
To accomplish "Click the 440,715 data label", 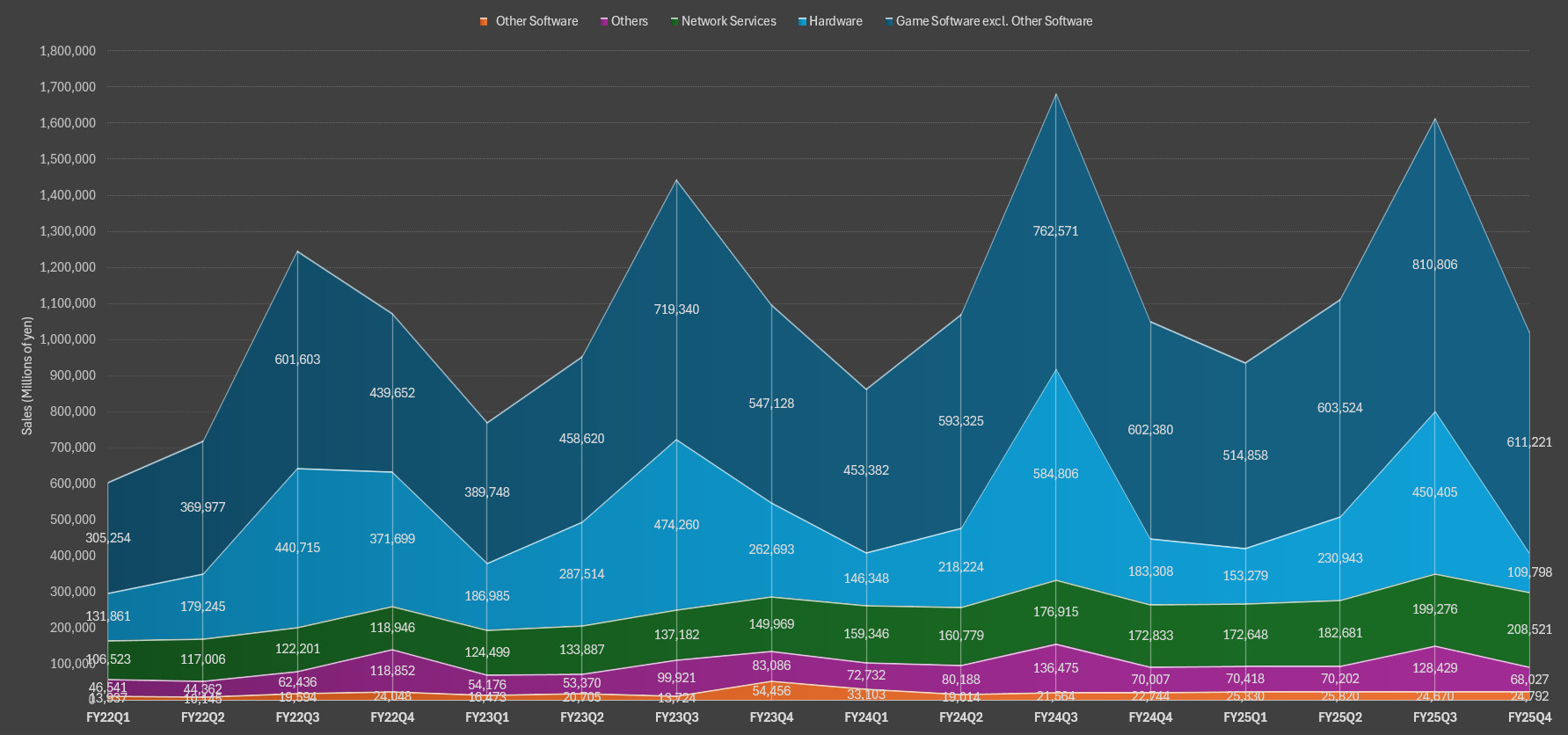I will coord(298,548).
